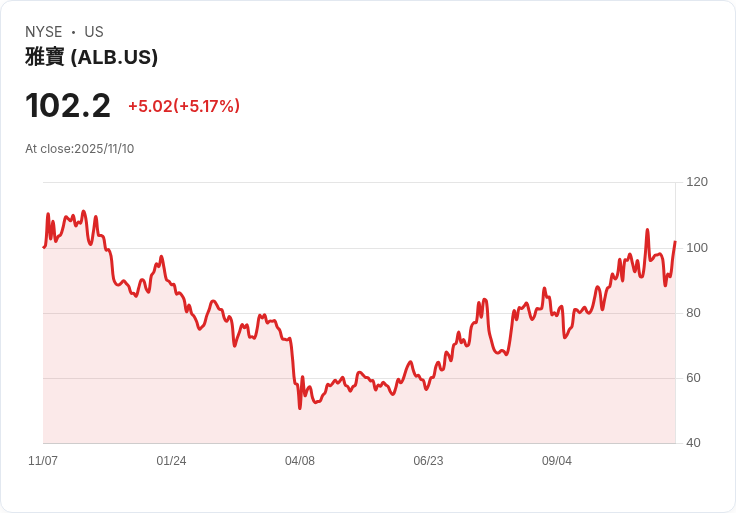This screenshot has height=513, width=736.
Task: Click the starting point of the price line
Action: click(44, 247)
